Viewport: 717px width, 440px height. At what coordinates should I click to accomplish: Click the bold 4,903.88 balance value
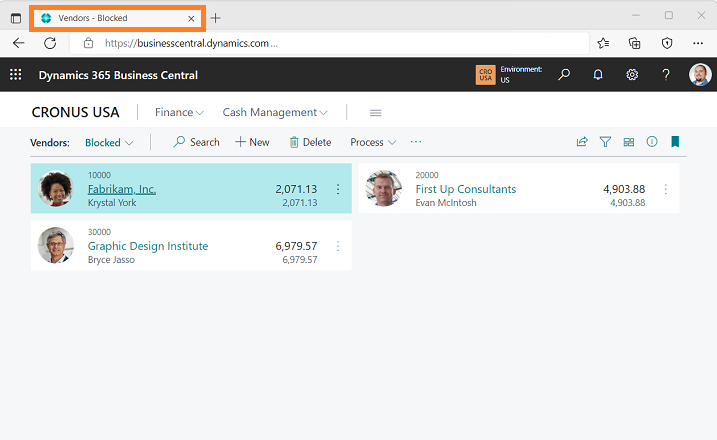pos(624,189)
